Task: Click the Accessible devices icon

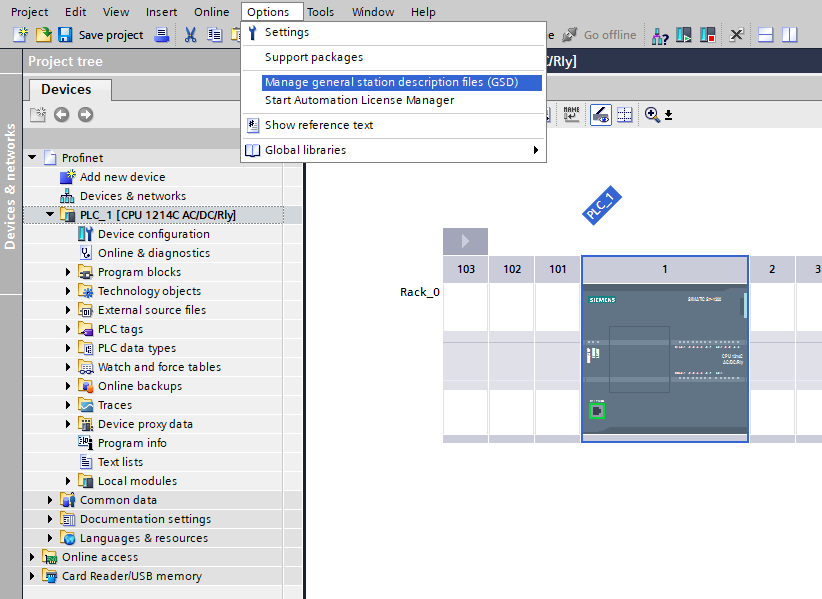Action: pos(660,35)
